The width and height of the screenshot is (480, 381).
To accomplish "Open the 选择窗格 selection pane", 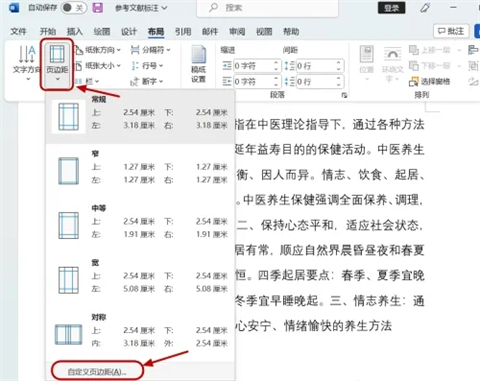I will click(x=430, y=81).
